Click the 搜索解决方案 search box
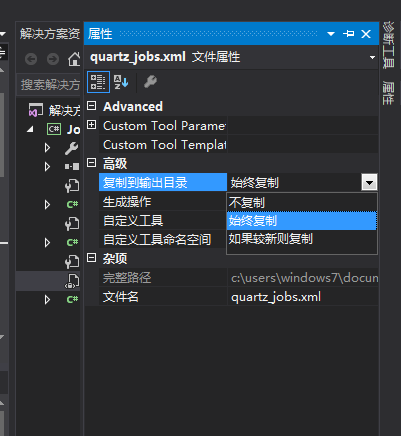401x436 pixels. point(49,85)
